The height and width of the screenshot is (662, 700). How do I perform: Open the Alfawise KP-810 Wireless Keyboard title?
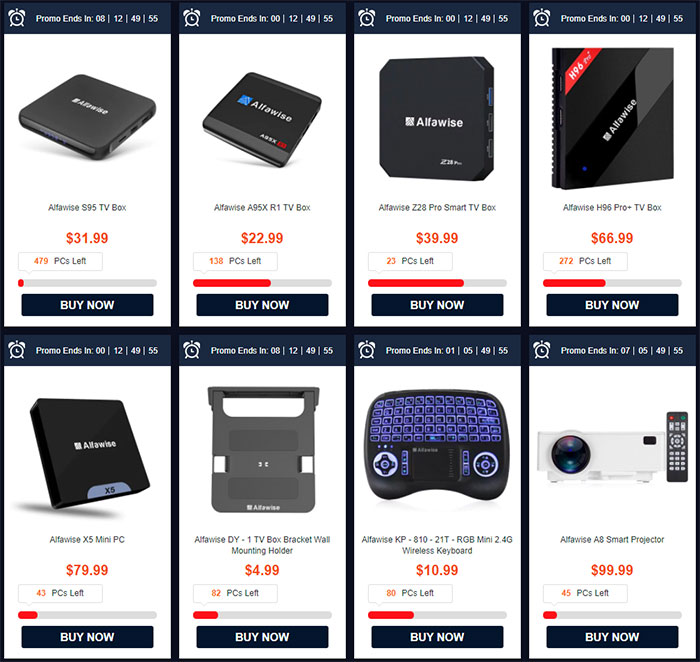point(438,545)
